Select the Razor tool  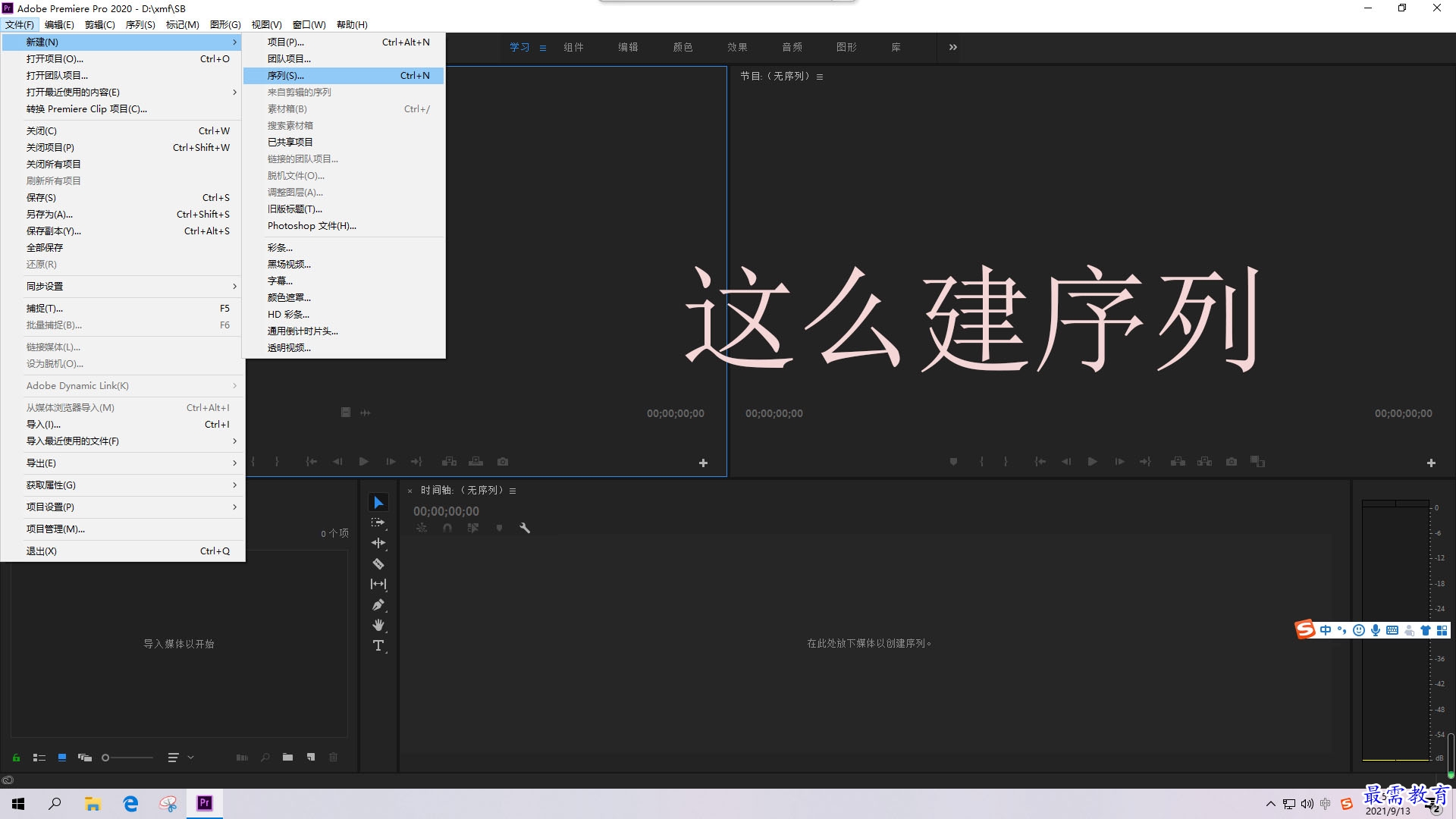click(x=378, y=563)
